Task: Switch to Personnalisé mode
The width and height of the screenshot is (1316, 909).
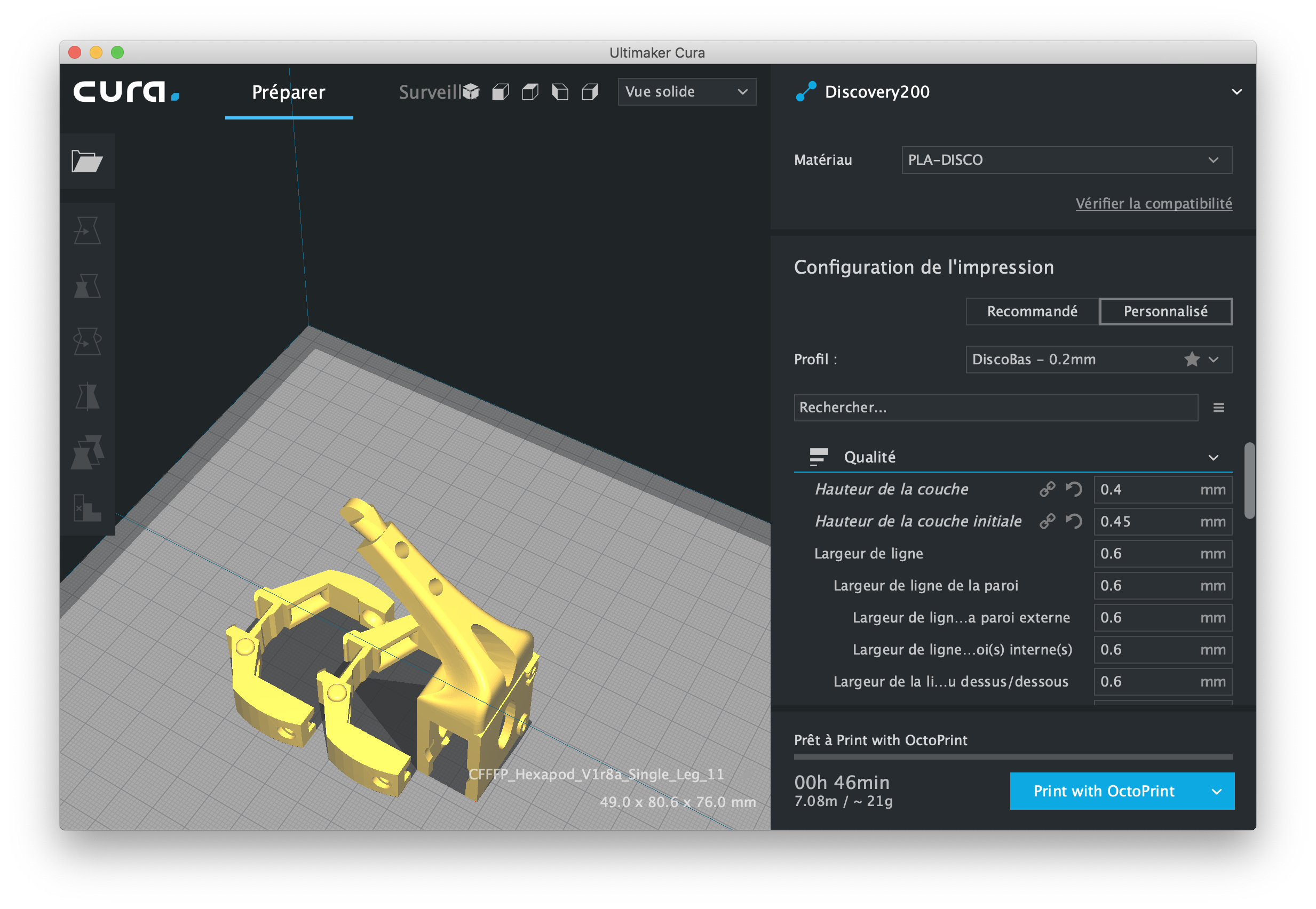Action: (1165, 312)
